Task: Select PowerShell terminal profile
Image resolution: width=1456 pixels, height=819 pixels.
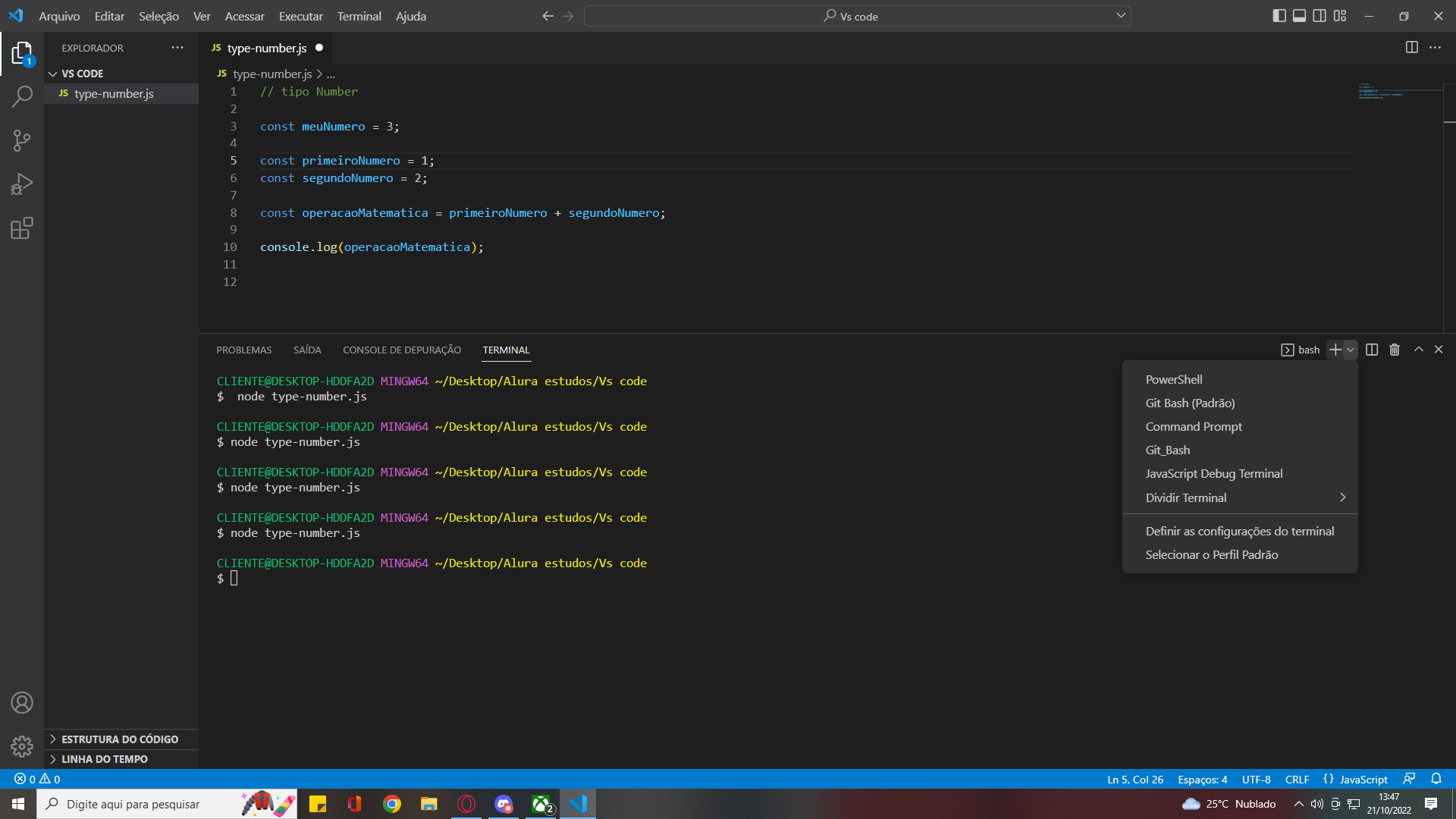Action: (x=1172, y=378)
